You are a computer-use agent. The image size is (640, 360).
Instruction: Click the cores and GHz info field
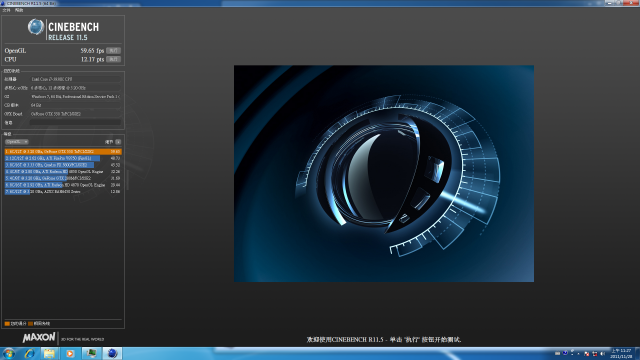point(76,88)
